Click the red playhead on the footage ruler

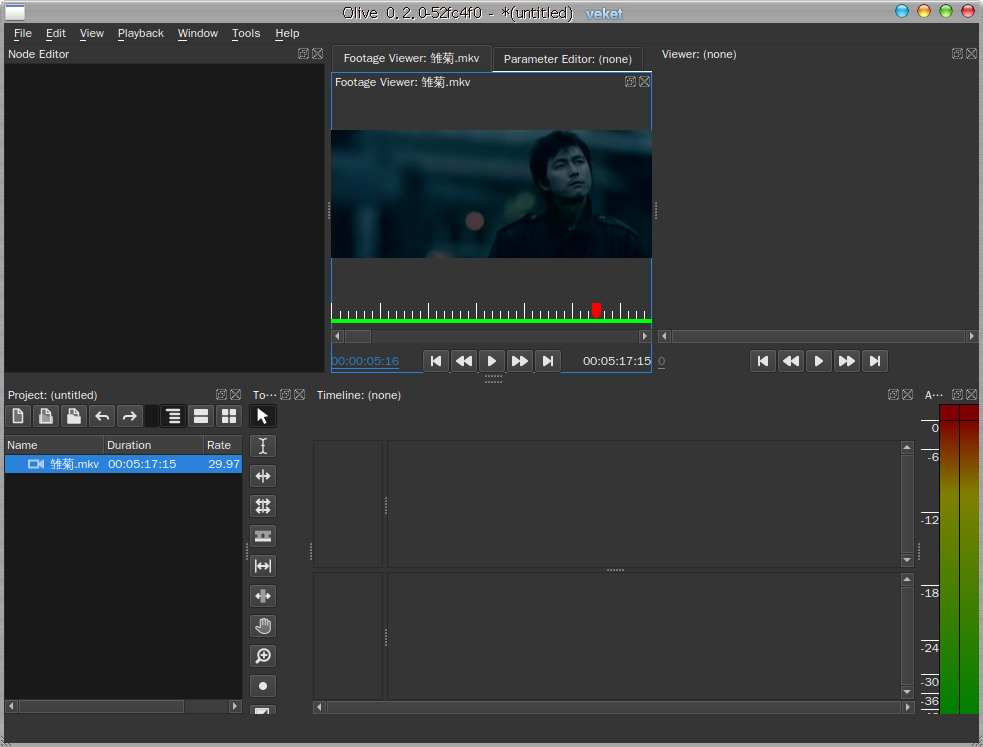[x=597, y=310]
